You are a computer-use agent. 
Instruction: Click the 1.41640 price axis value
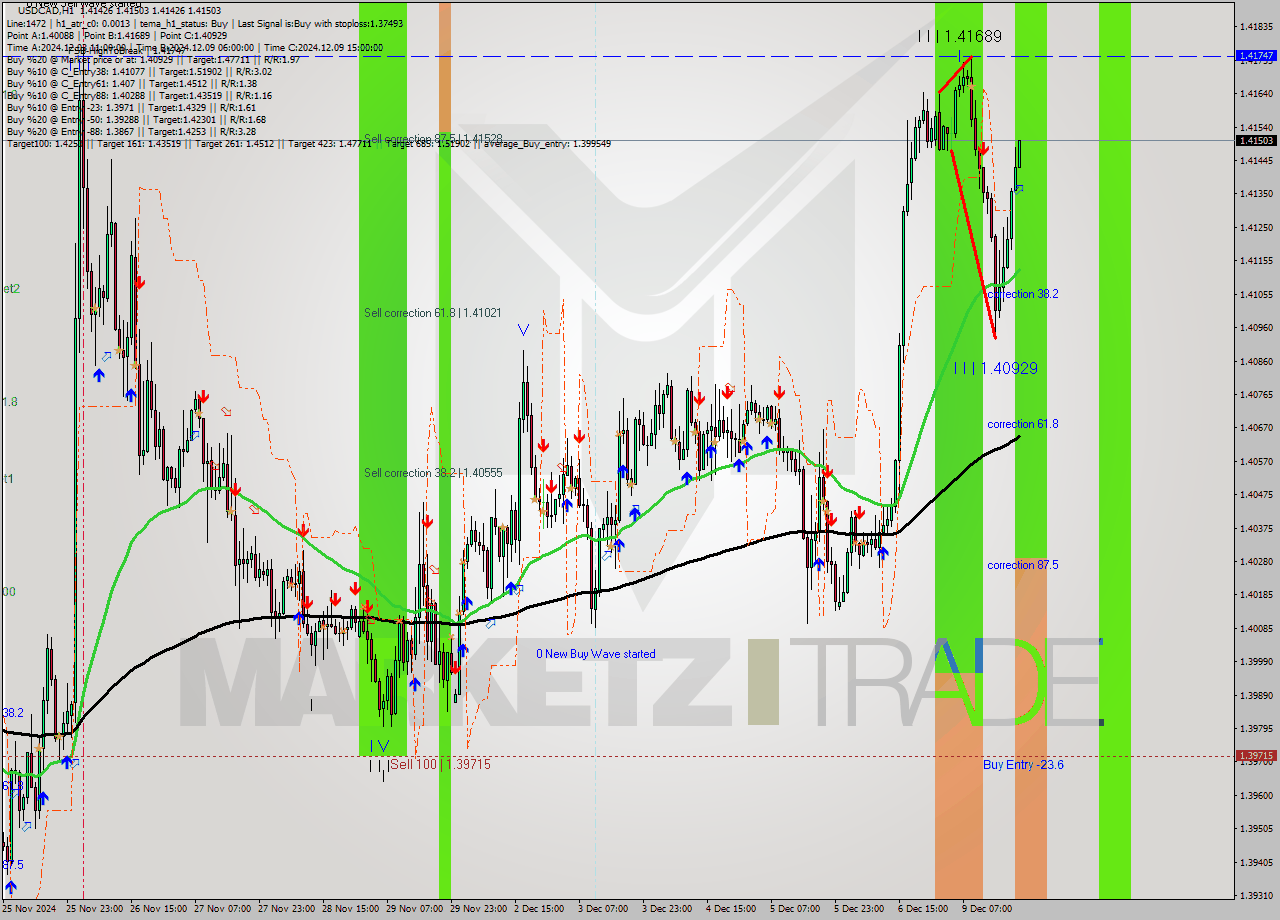point(1255,94)
